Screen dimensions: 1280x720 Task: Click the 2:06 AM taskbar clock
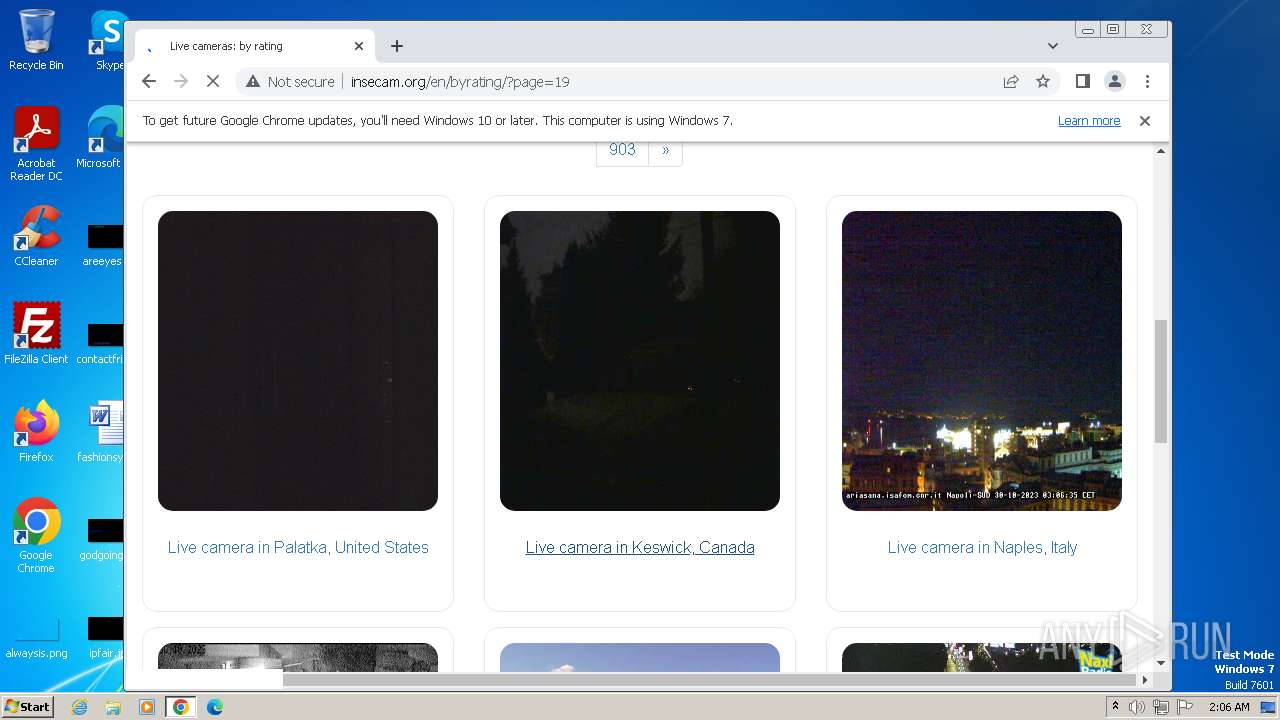click(1229, 707)
